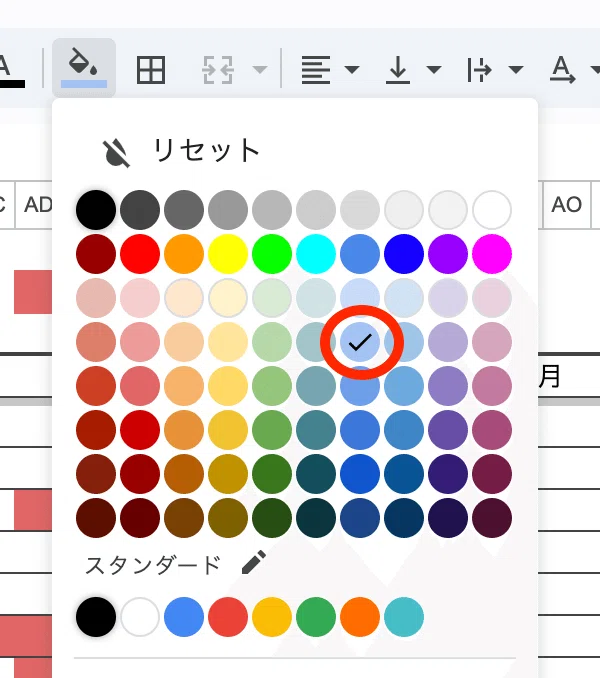Viewport: 600px width, 678px height.
Task: Select the dark red berry swatch in vivid row
Action: click(x=96, y=254)
